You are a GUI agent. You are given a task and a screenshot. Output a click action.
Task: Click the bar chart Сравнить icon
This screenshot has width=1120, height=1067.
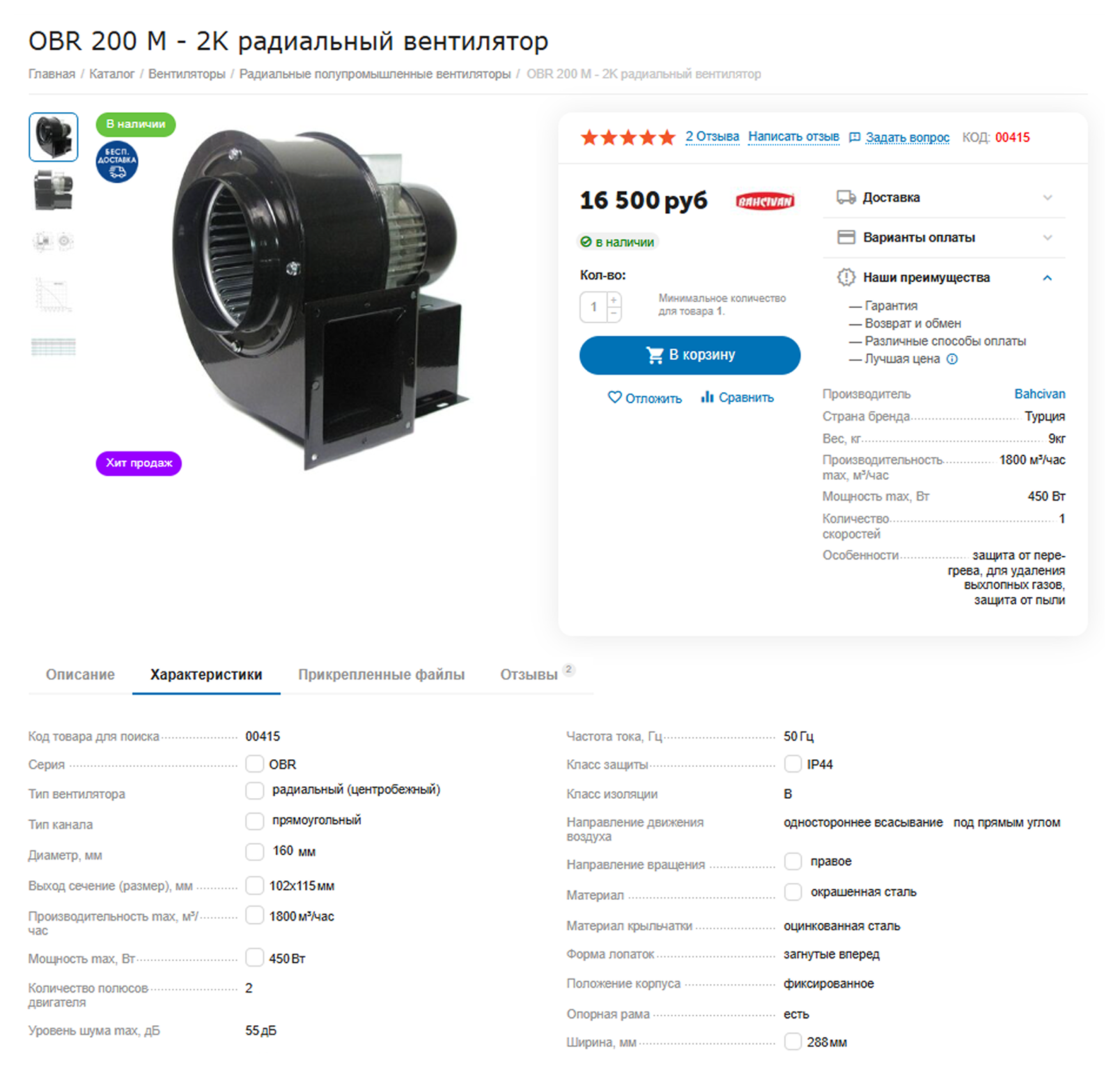point(708,397)
